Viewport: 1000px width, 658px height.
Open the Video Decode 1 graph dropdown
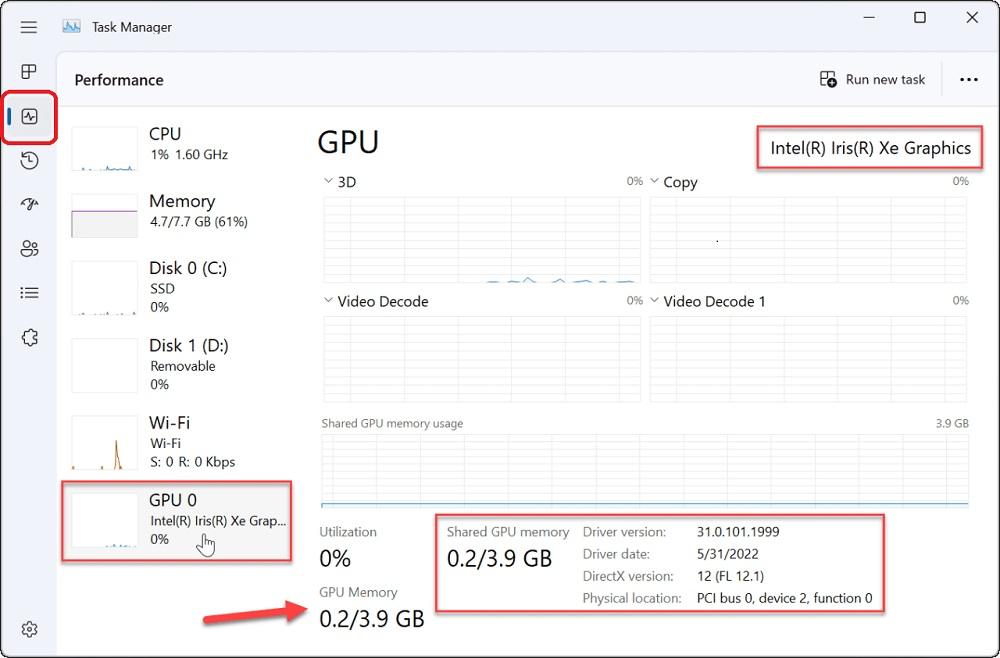pyautogui.click(x=656, y=301)
